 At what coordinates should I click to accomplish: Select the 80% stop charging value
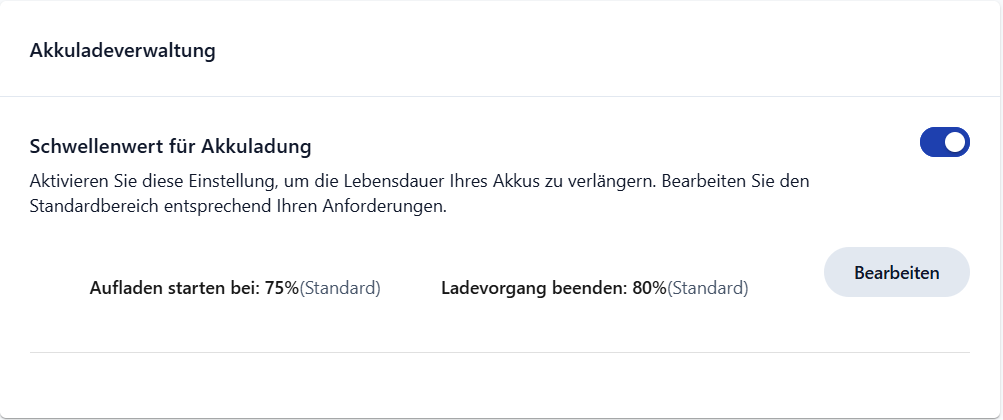coord(649,289)
